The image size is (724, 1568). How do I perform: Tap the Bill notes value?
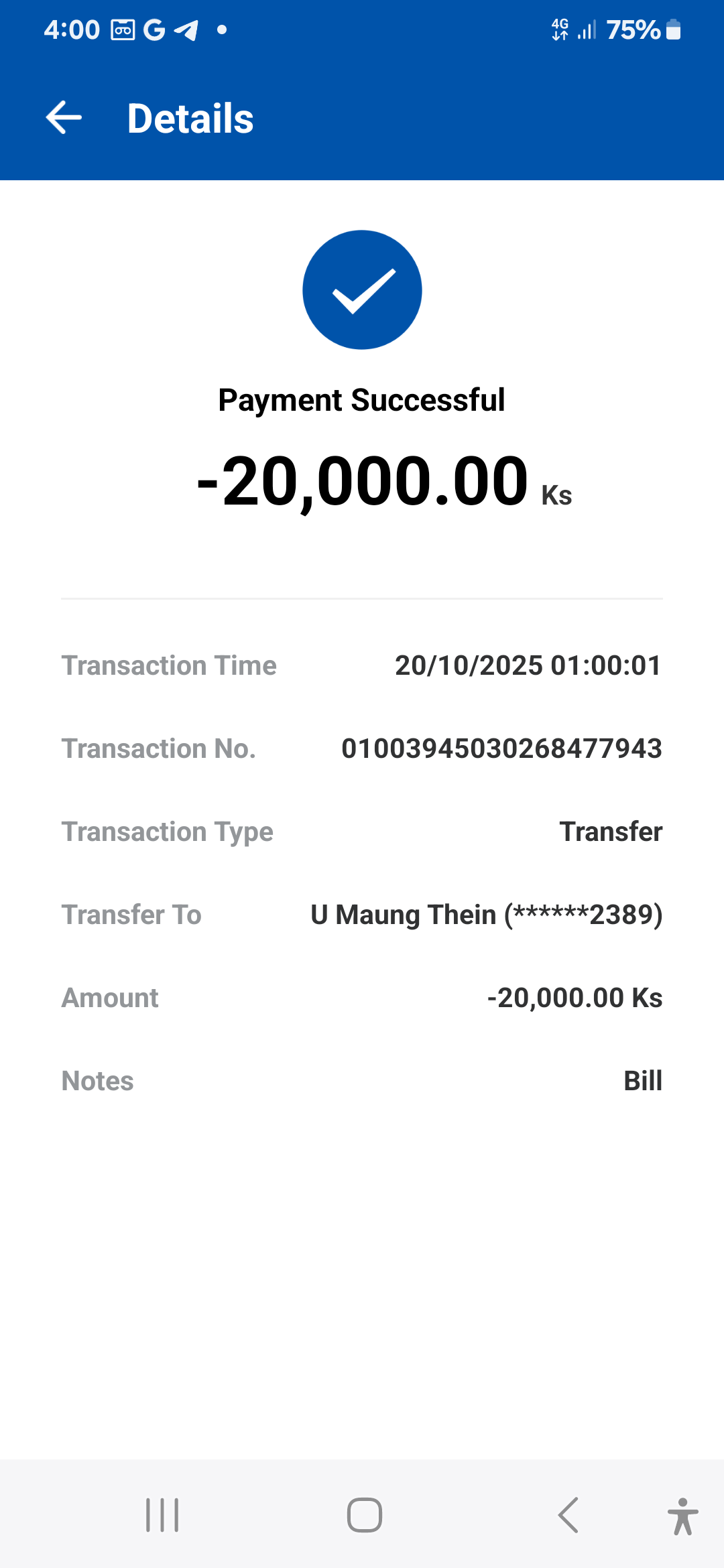pyautogui.click(x=642, y=1081)
